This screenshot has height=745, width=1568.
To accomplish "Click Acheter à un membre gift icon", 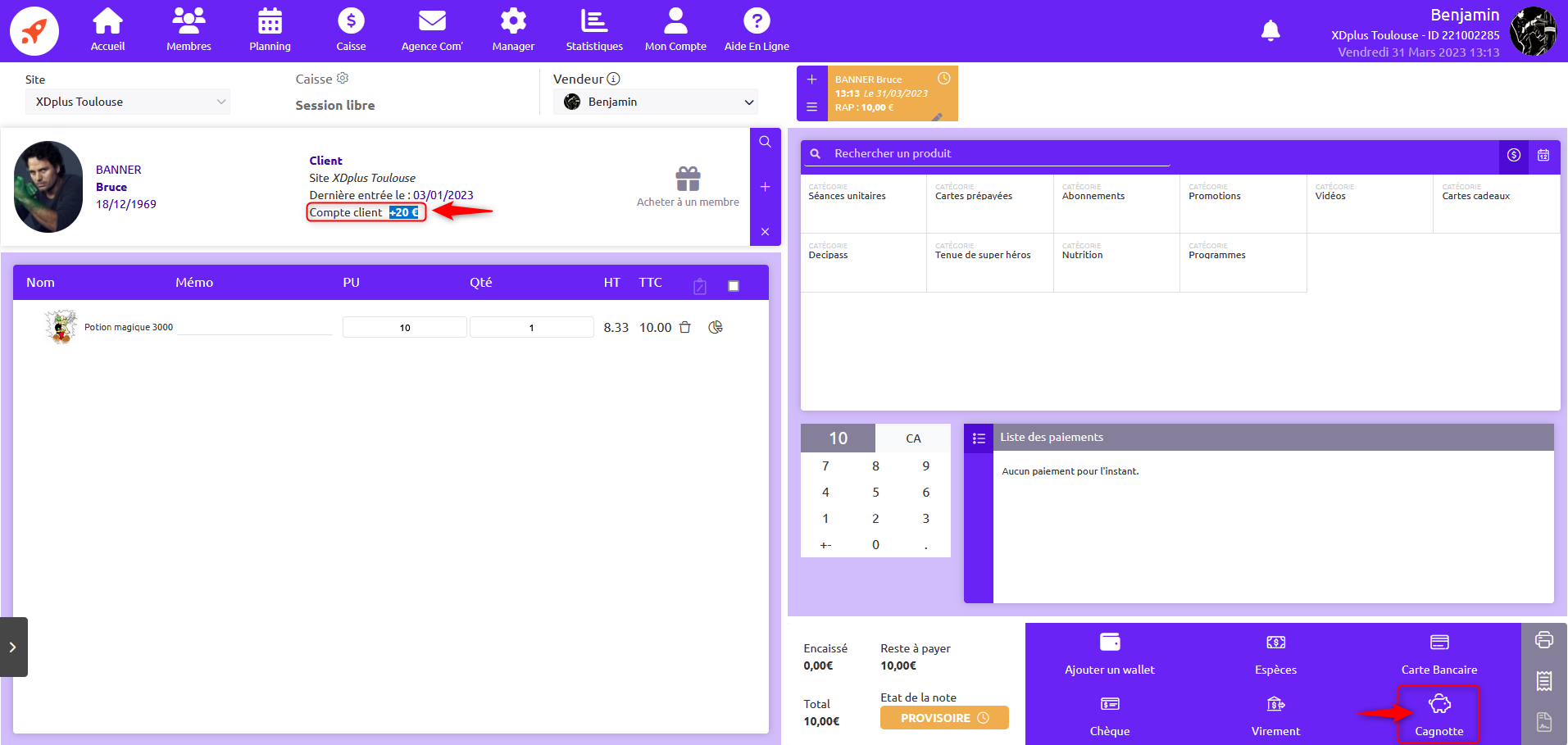I will 688,178.
